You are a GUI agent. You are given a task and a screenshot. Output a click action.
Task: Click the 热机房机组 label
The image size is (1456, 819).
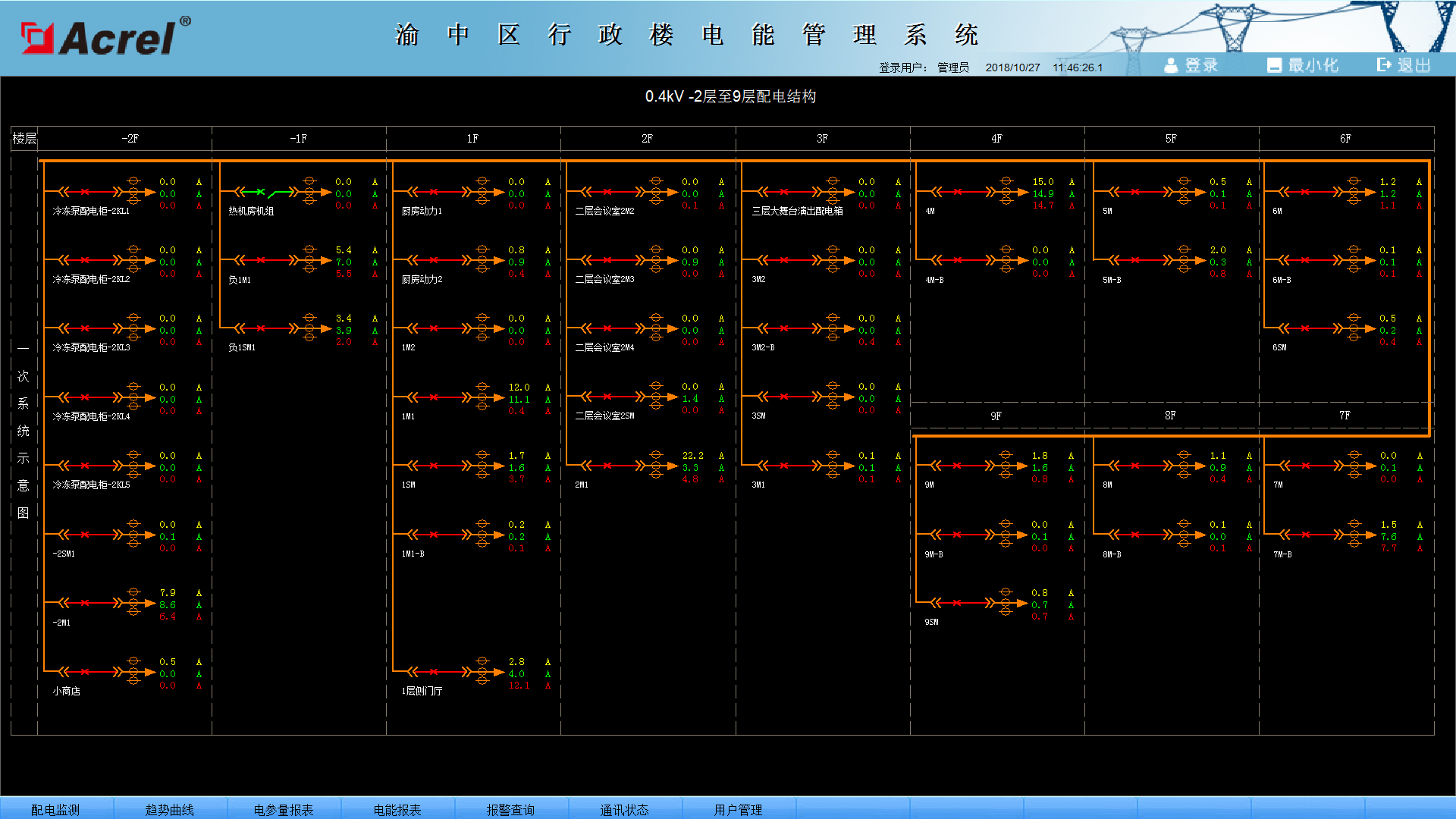251,212
